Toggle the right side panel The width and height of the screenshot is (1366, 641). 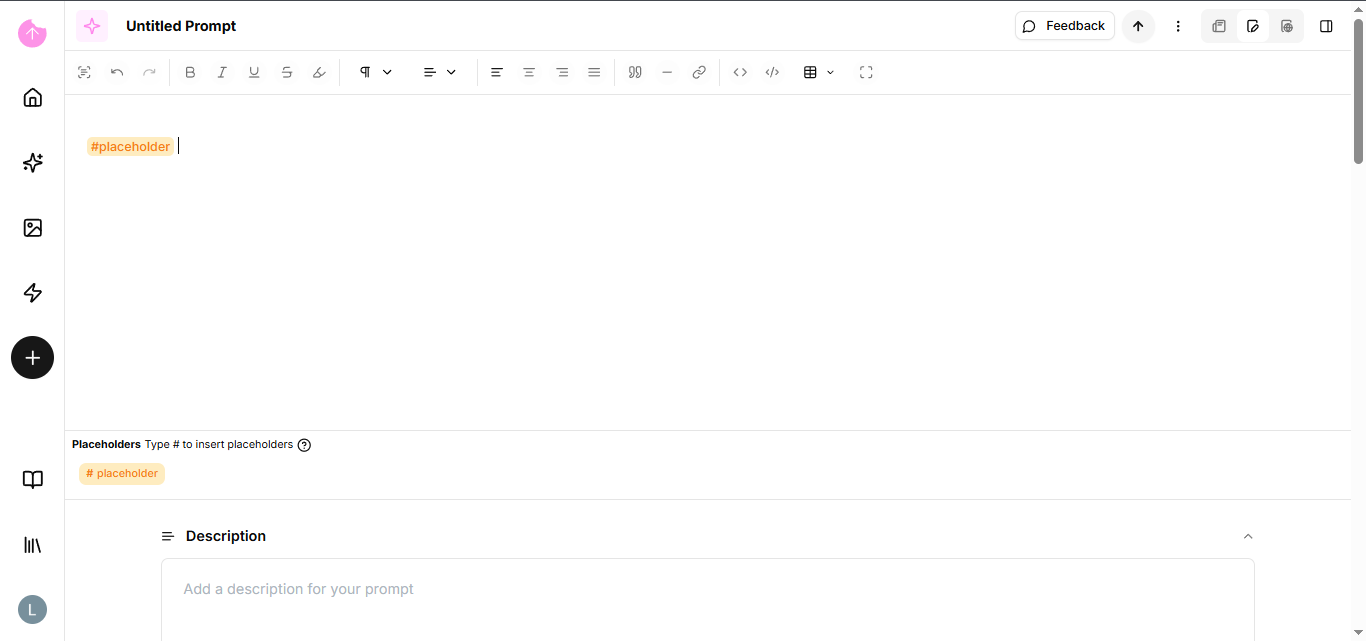click(1326, 26)
